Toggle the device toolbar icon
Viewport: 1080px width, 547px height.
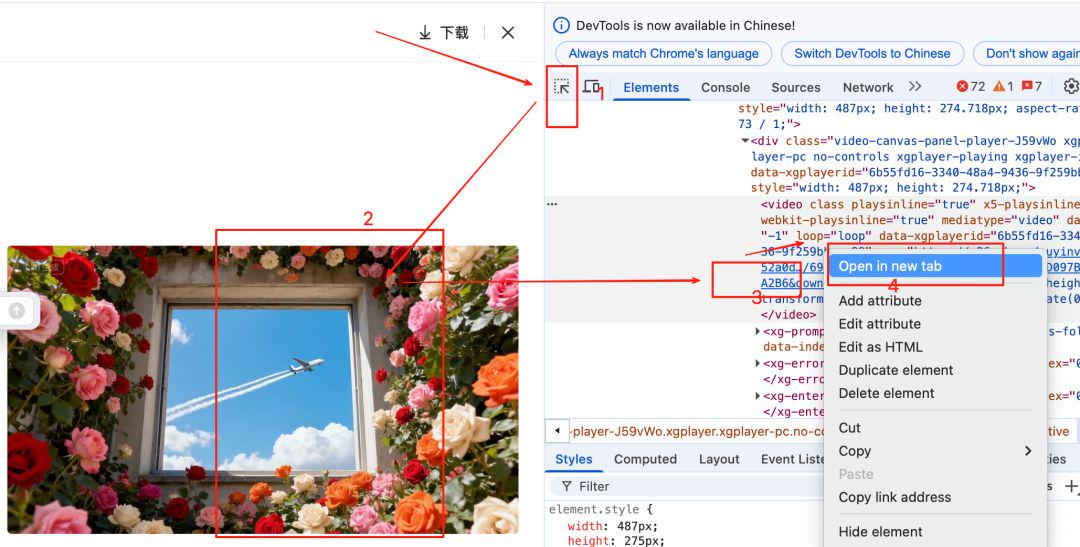[x=591, y=87]
